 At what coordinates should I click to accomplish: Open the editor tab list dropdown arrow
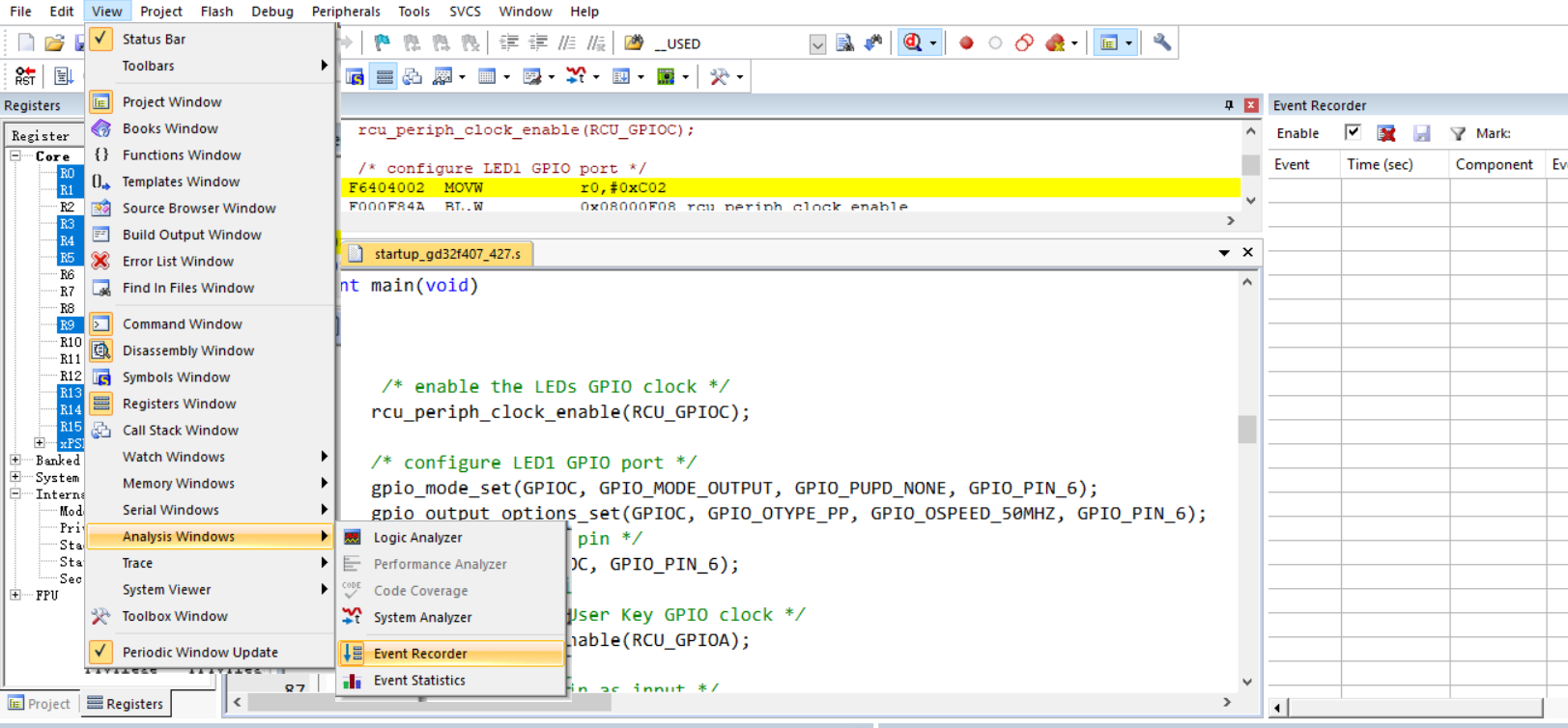point(1224,252)
